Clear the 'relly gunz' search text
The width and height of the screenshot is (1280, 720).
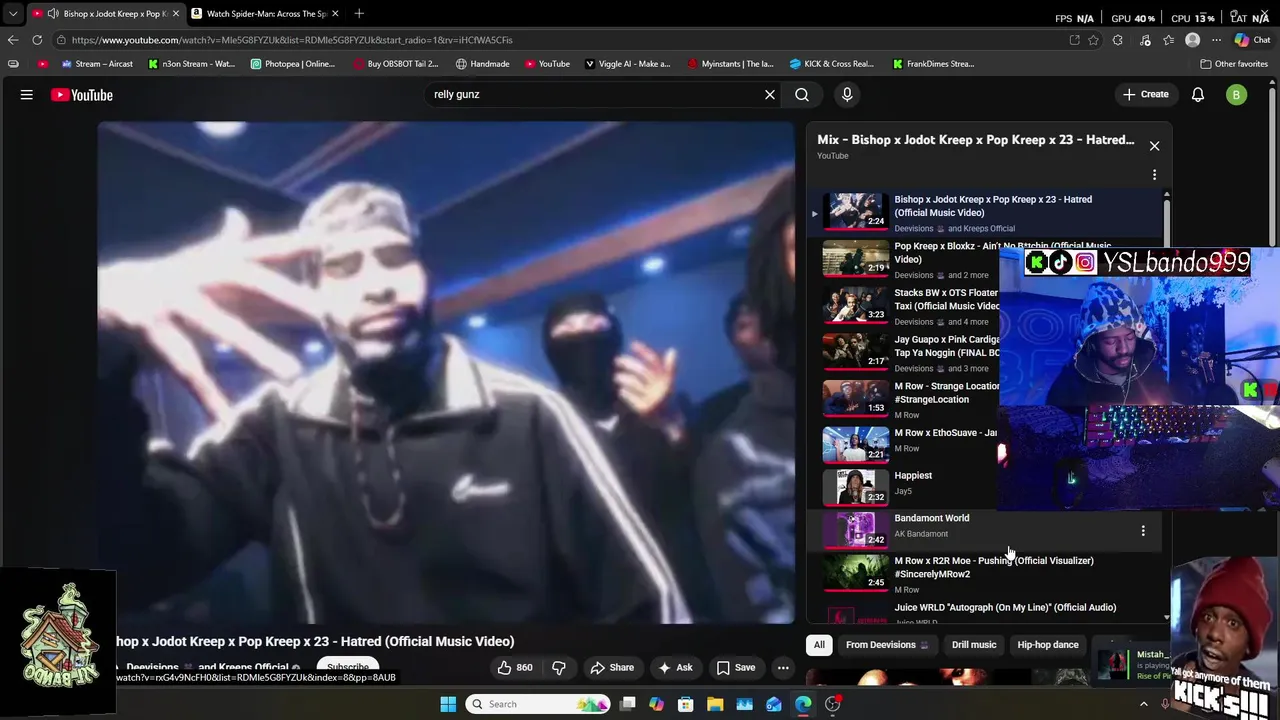click(x=770, y=94)
